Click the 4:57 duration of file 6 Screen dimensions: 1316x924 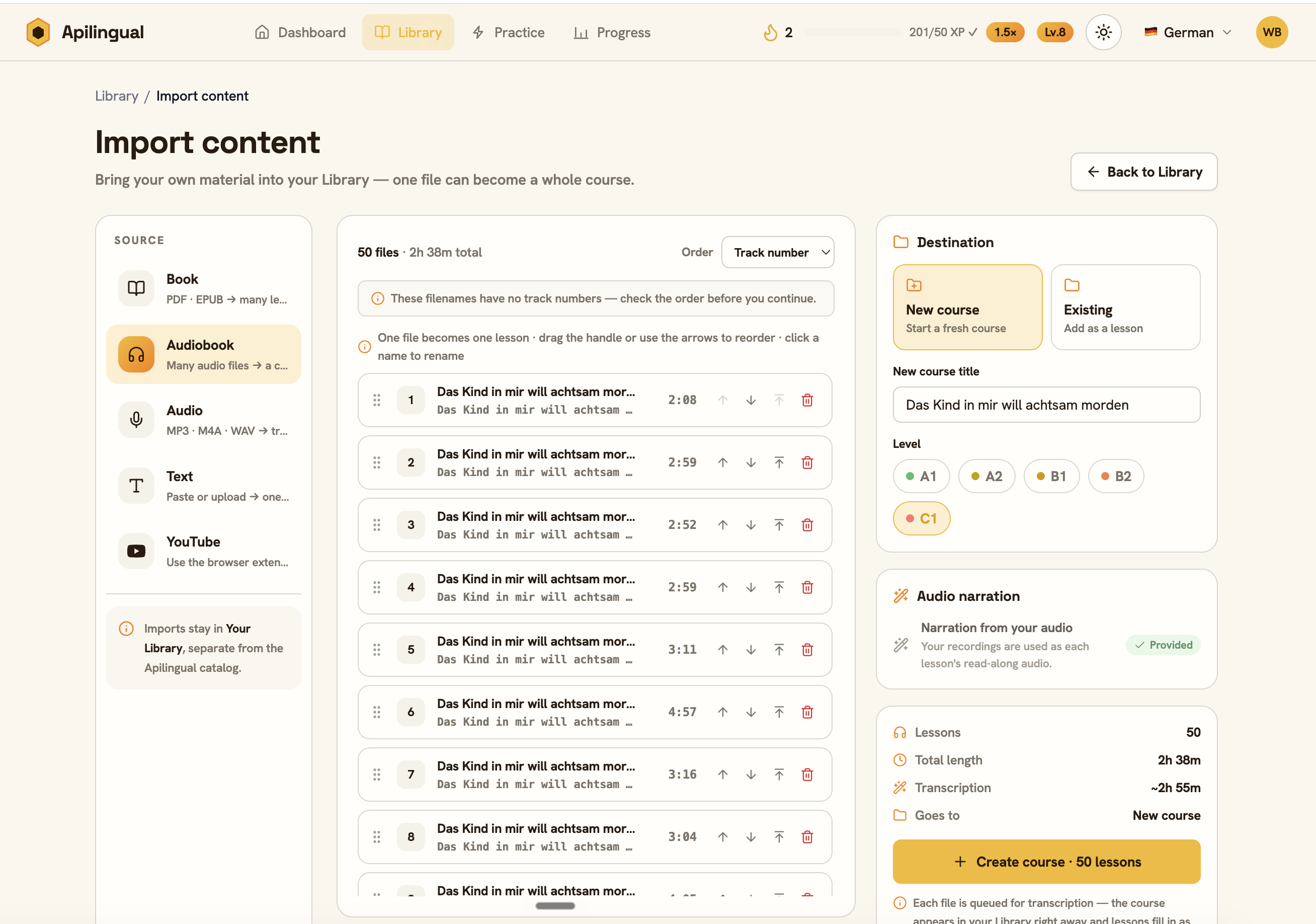tap(682, 712)
